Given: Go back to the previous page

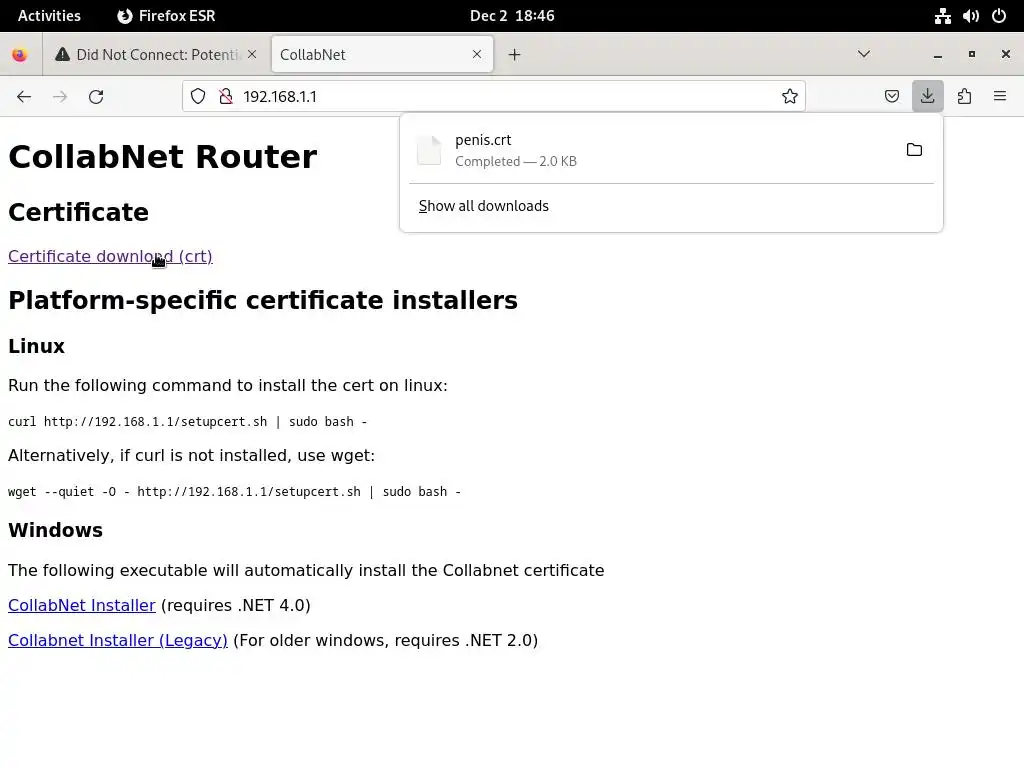Looking at the screenshot, I should click(24, 97).
